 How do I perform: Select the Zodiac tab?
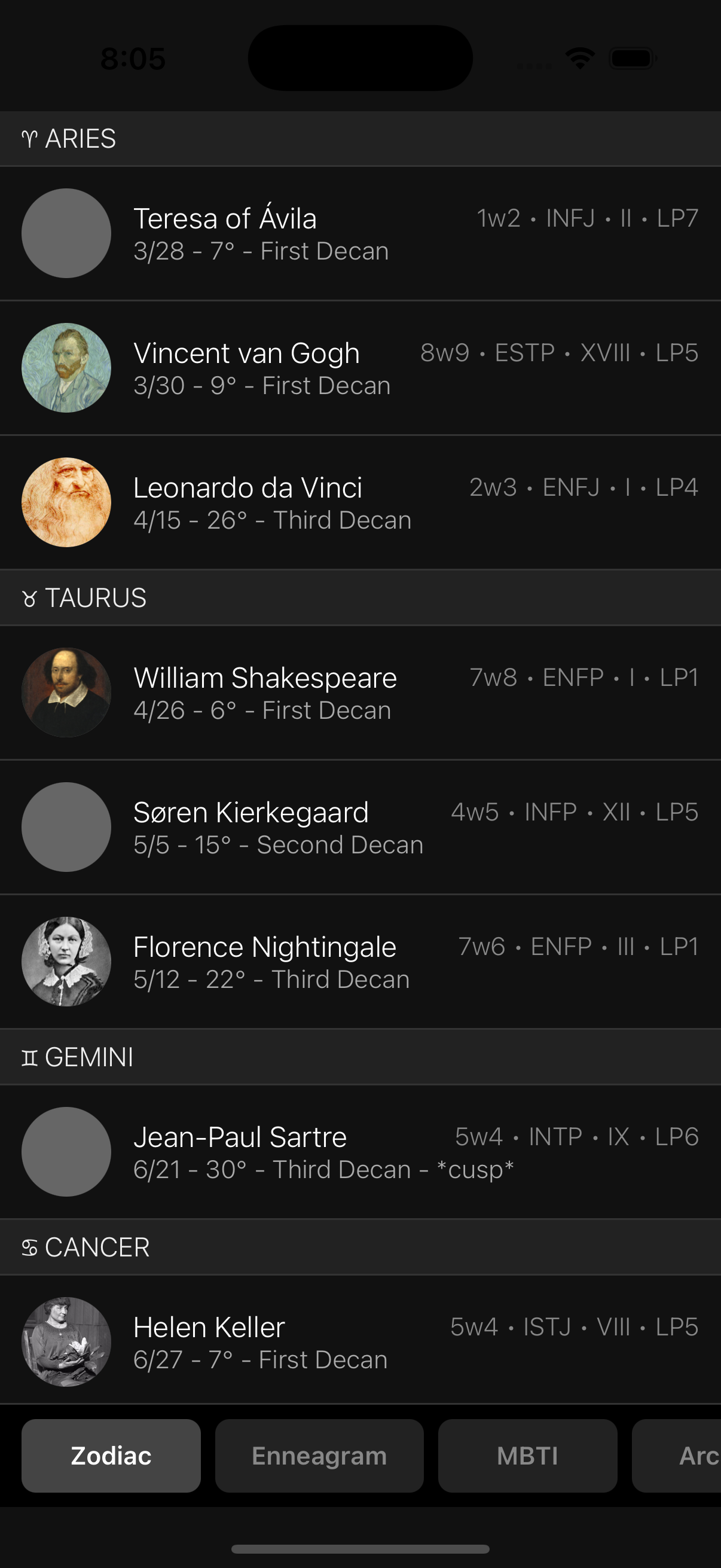[x=111, y=1456]
